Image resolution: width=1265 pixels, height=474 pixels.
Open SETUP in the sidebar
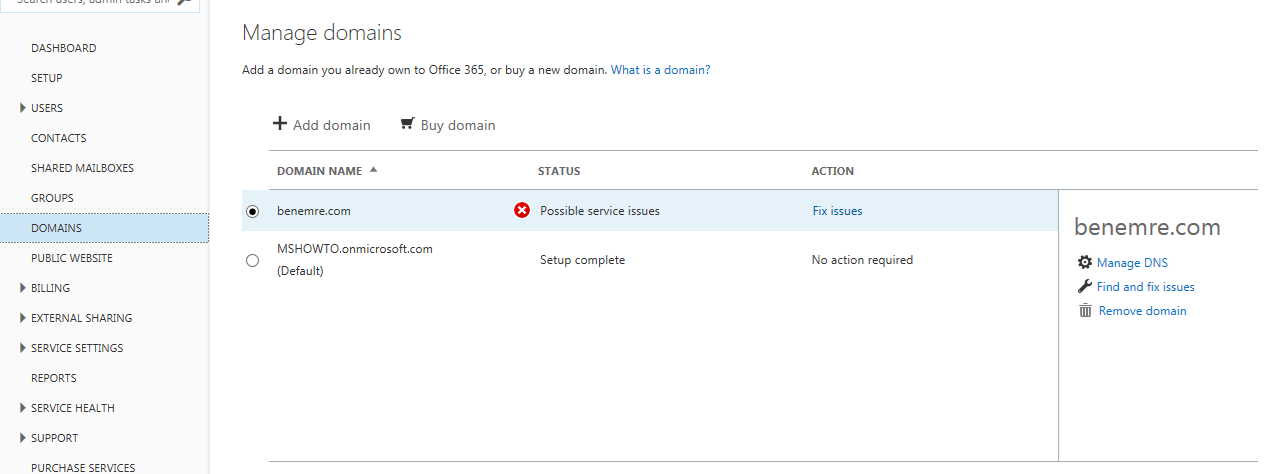pyautogui.click(x=47, y=78)
